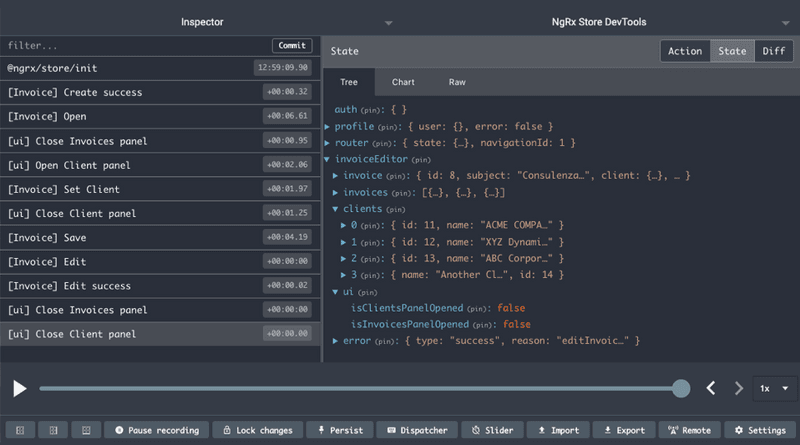
Task: Expand client 3 Another Cl
Action: tap(343, 275)
